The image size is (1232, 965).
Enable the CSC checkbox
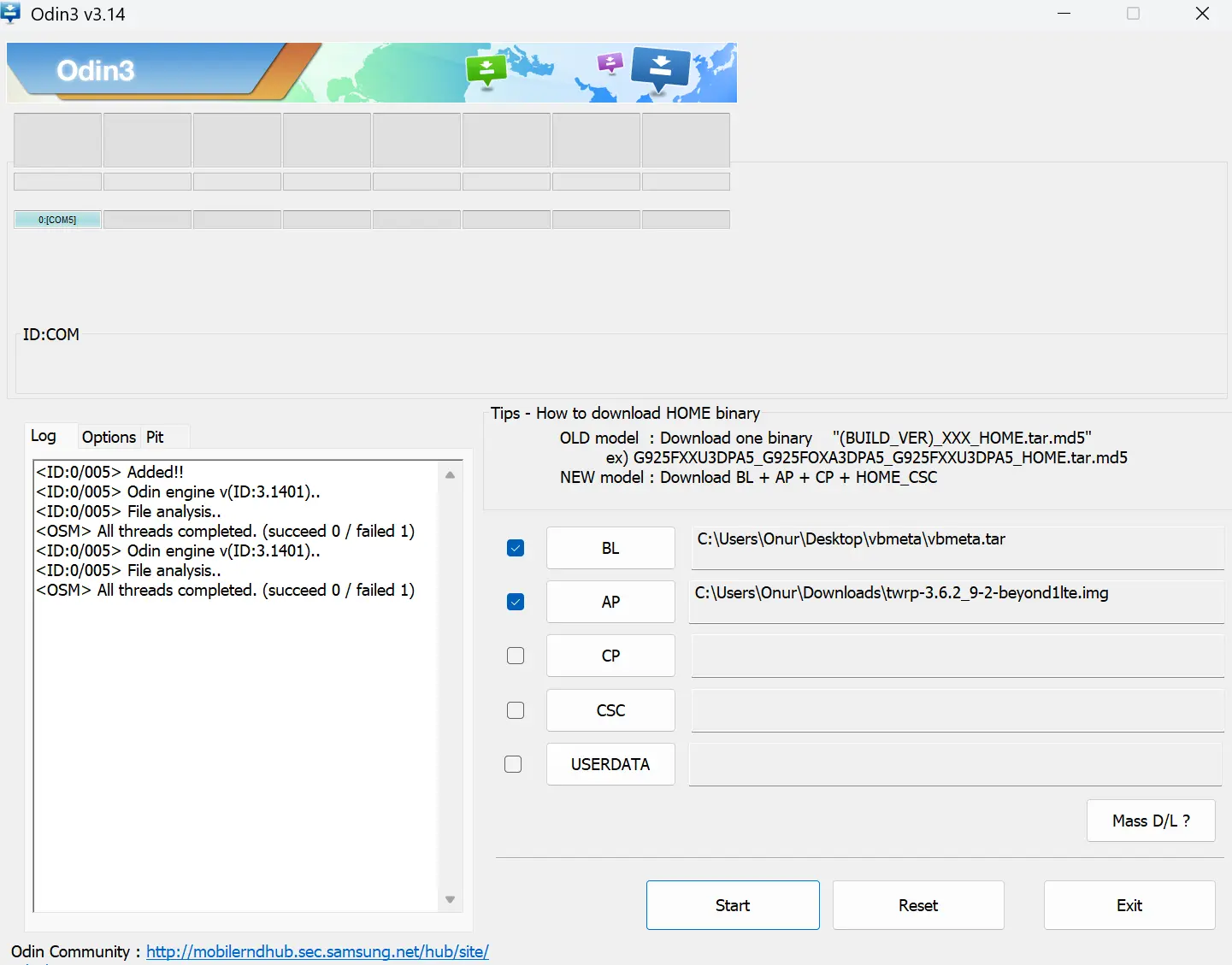click(x=516, y=710)
